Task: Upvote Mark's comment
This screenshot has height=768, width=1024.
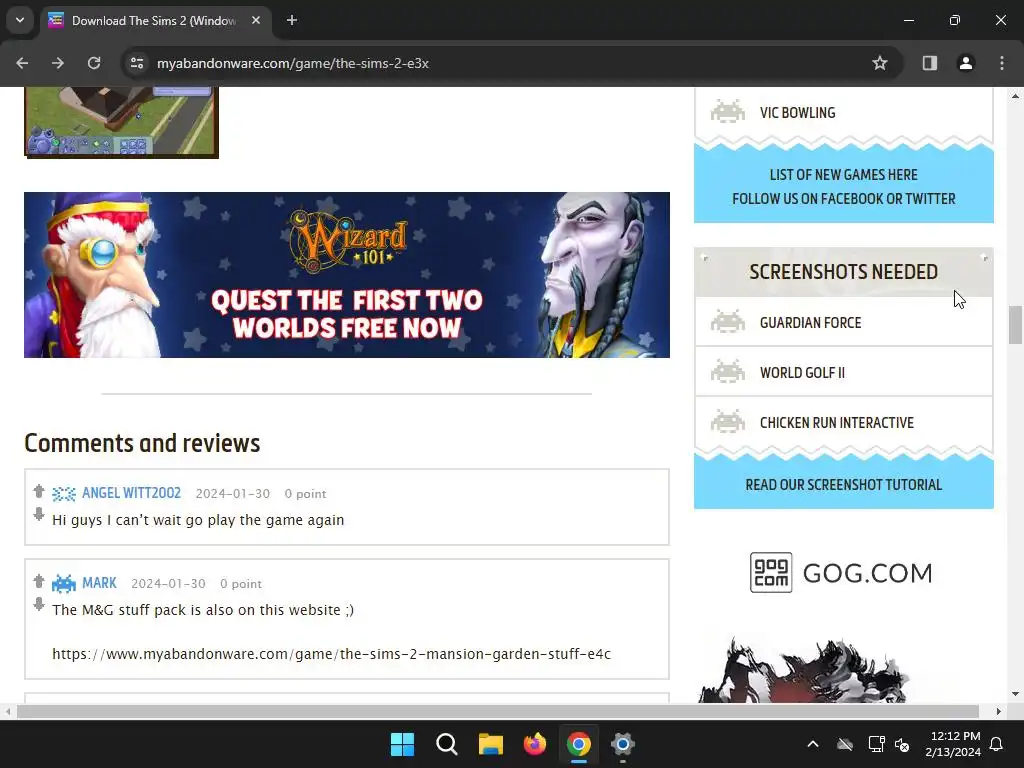Action: pyautogui.click(x=39, y=581)
